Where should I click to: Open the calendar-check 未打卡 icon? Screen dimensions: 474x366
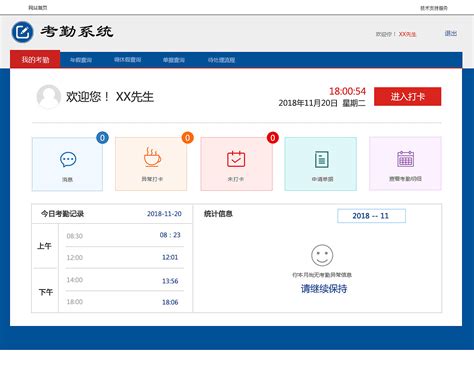[x=236, y=159]
